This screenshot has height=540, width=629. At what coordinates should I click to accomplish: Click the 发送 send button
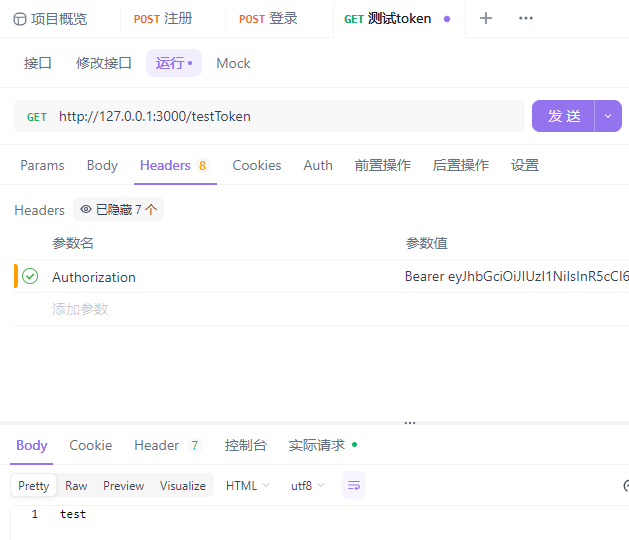pos(564,116)
